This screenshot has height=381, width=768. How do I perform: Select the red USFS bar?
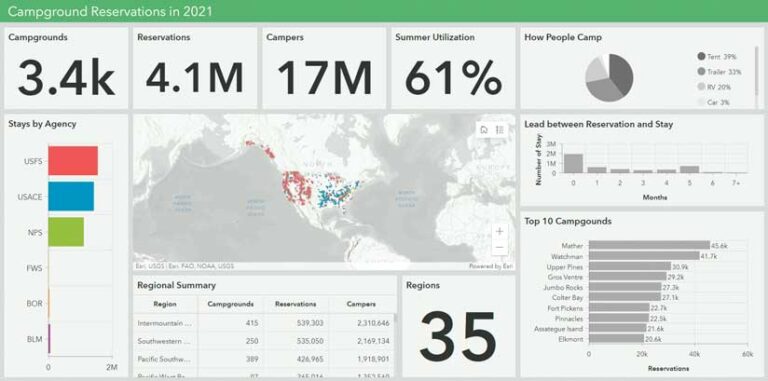click(73, 161)
